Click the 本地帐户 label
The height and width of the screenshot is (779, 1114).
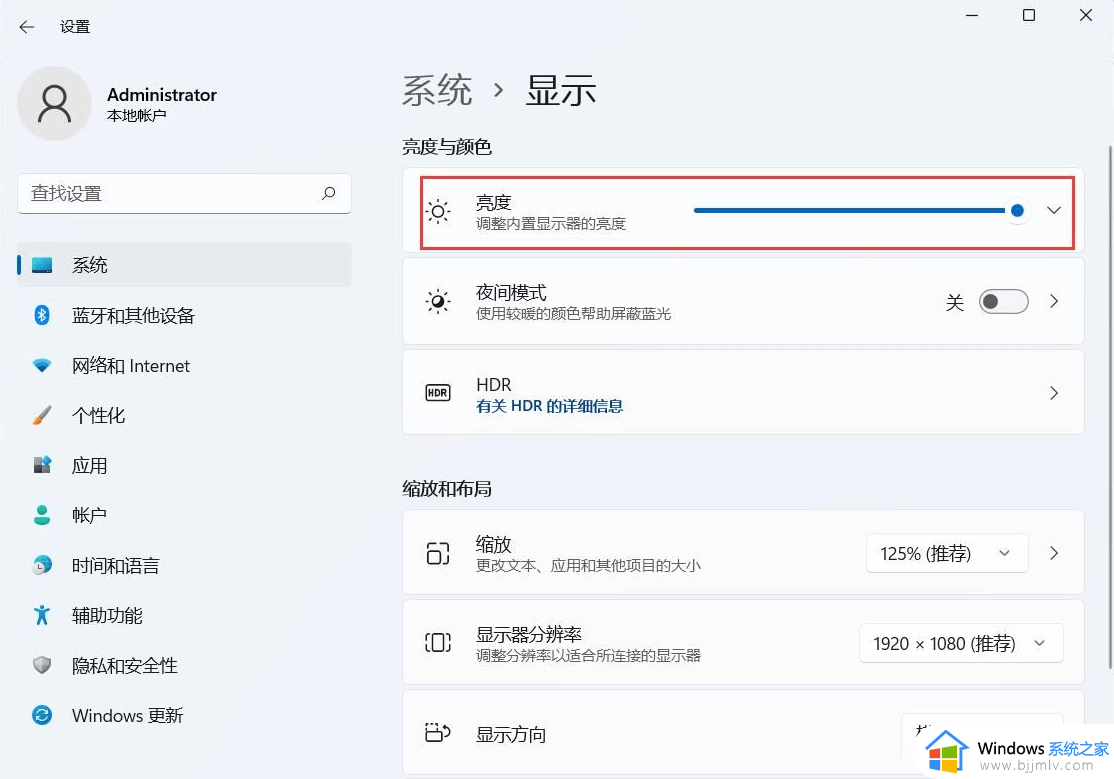(136, 115)
